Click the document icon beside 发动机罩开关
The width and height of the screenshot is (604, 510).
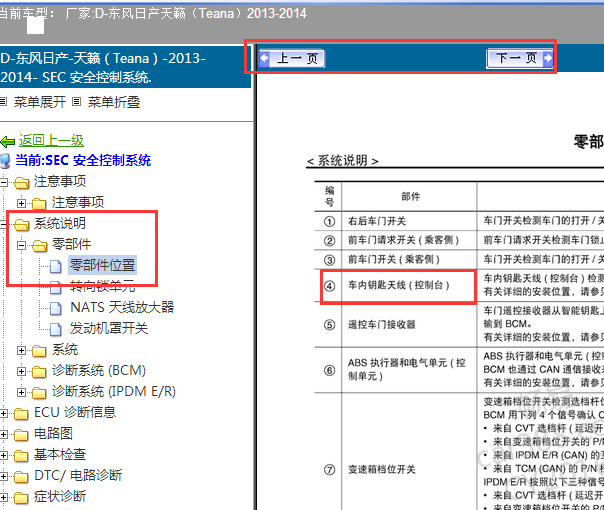coord(55,329)
